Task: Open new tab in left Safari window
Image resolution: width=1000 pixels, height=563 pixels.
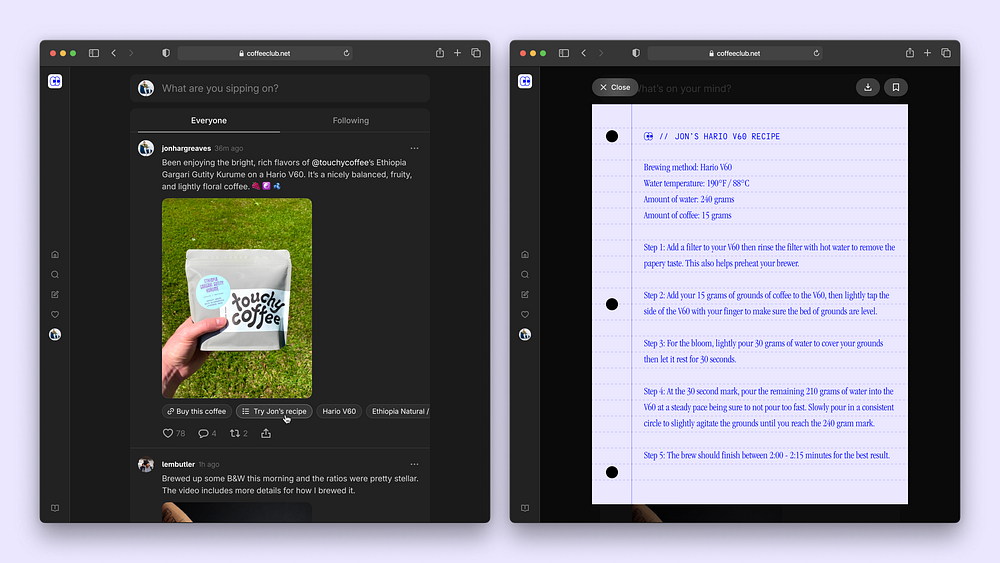Action: (x=457, y=53)
